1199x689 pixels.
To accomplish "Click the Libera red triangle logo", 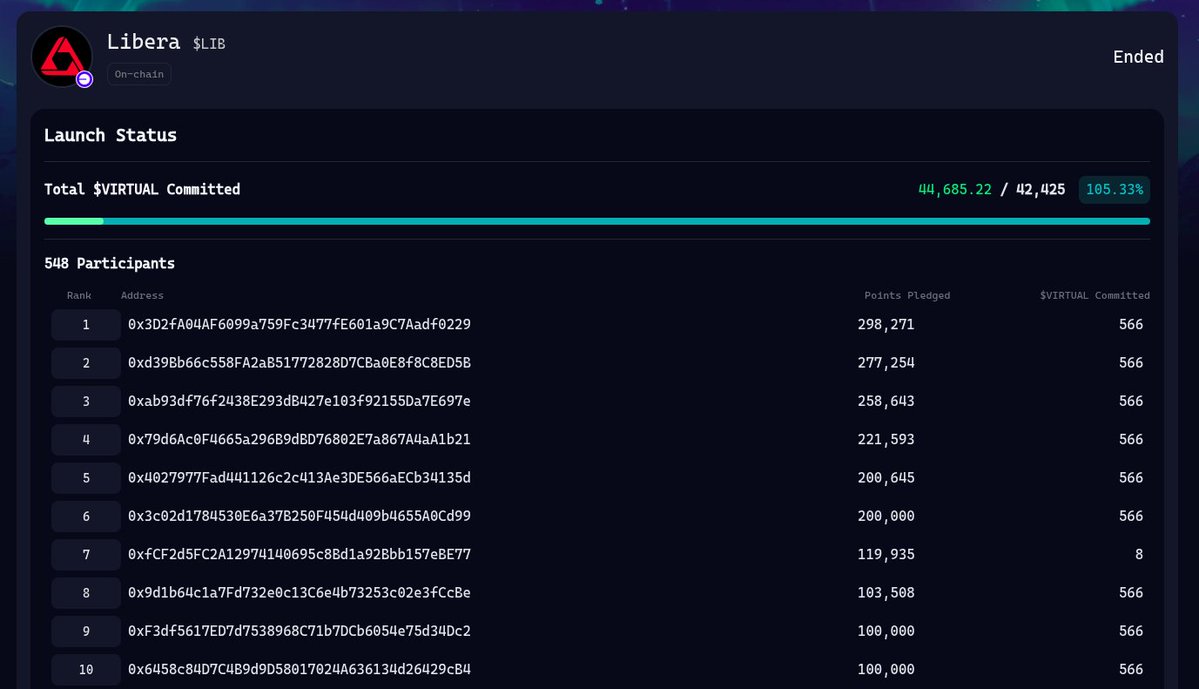I will [x=62, y=57].
